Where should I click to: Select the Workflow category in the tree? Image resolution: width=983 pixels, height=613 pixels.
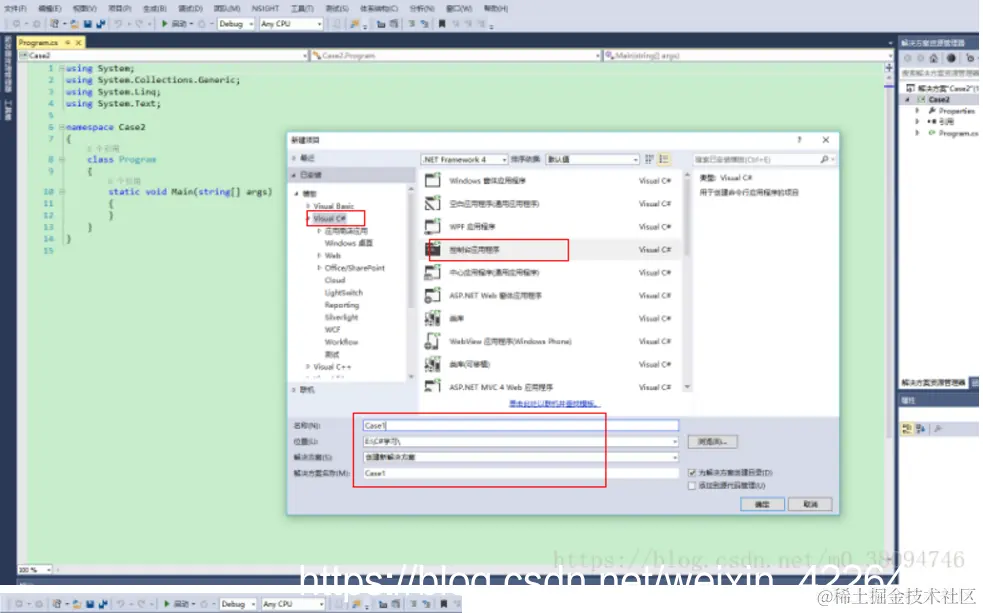tap(341, 342)
